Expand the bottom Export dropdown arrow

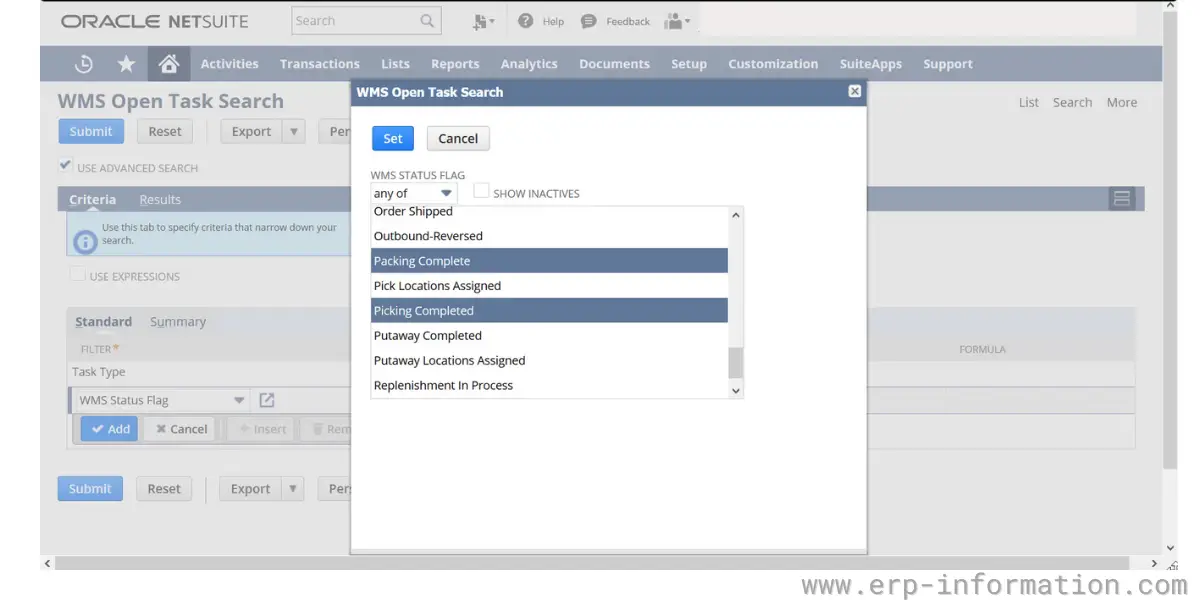292,489
